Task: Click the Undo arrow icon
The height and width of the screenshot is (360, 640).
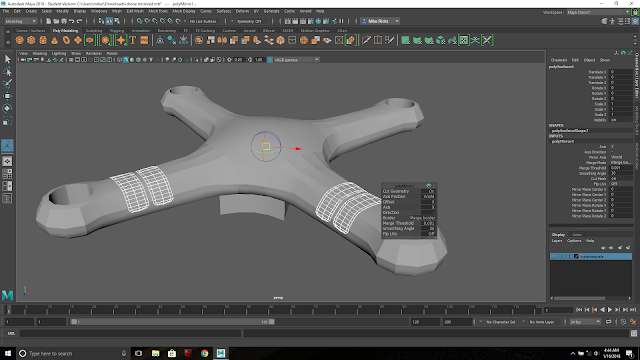Action: [x=72, y=21]
